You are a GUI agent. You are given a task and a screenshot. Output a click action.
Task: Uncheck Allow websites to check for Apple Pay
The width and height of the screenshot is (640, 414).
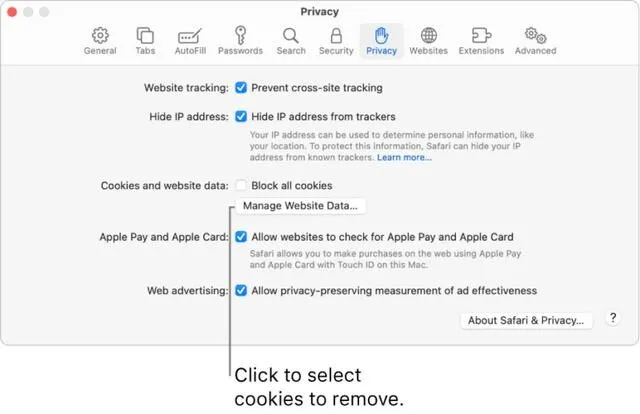coord(241,237)
